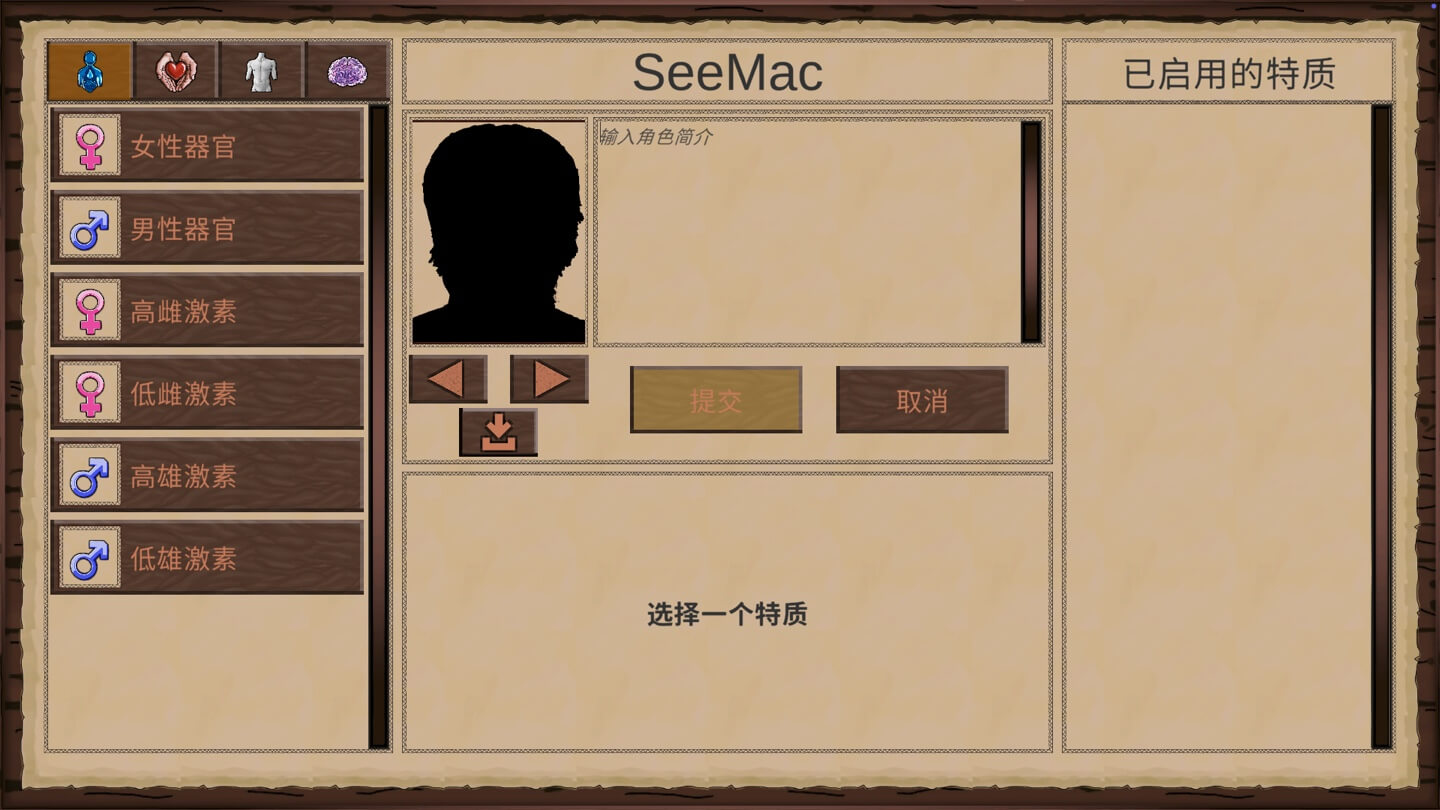The width and height of the screenshot is (1440, 810).
Task: Click the trait list vertical scrollbar
Action: click(379, 427)
